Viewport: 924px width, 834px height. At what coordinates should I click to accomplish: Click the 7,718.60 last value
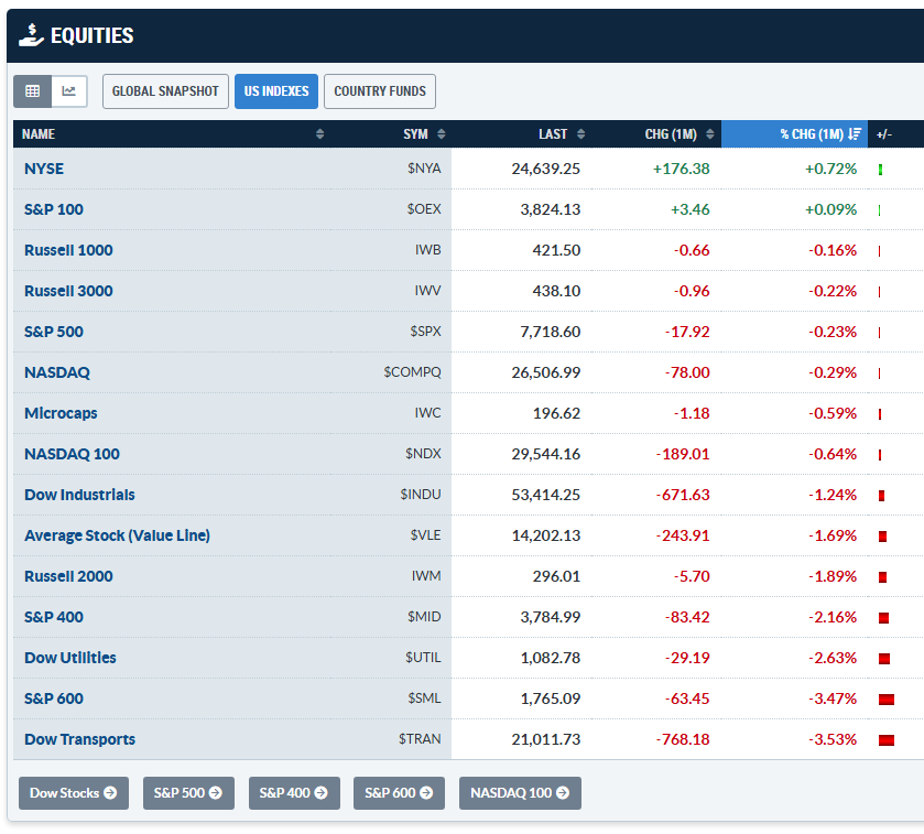tap(550, 331)
